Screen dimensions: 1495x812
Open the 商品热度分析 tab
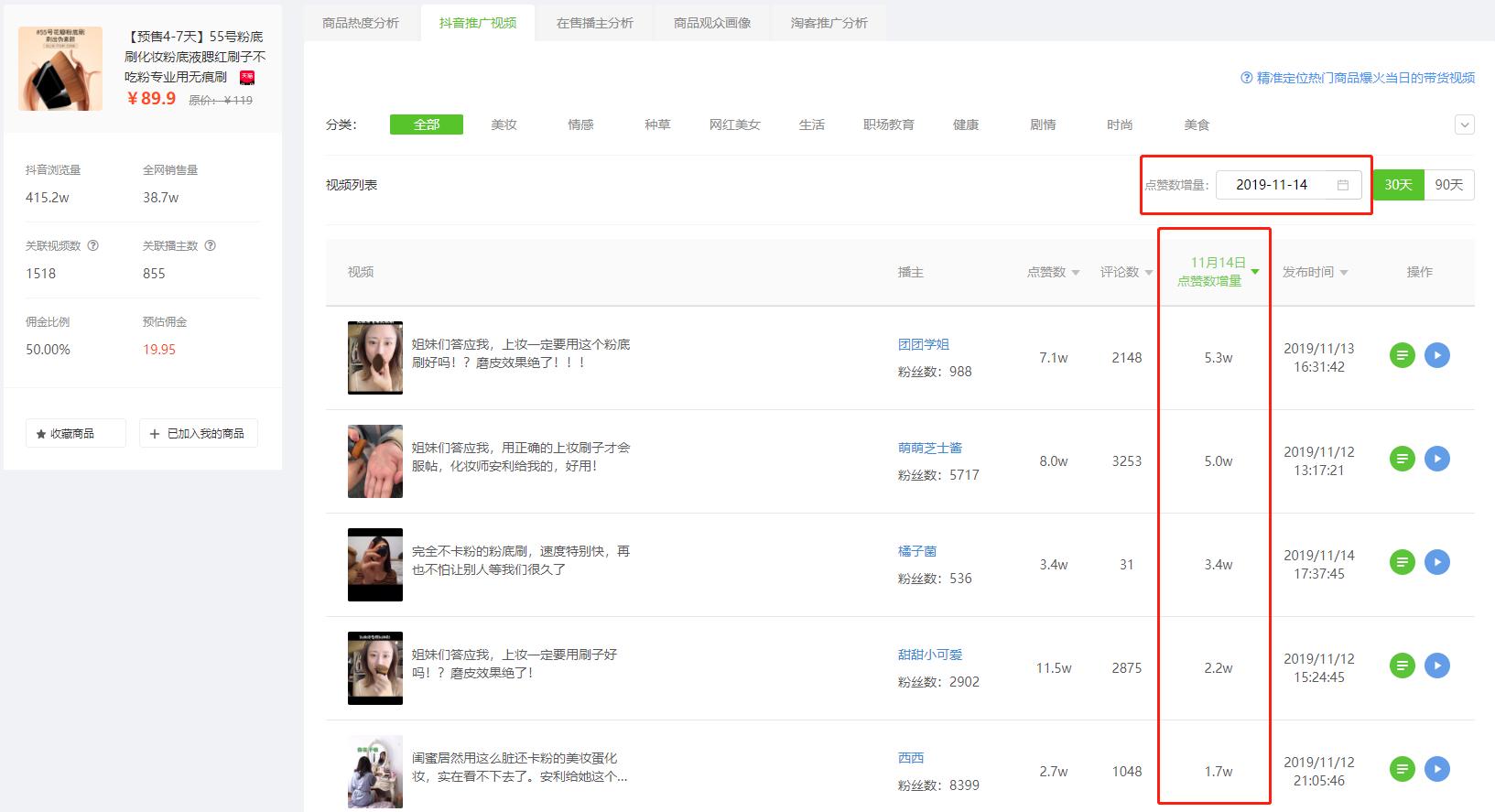361,23
